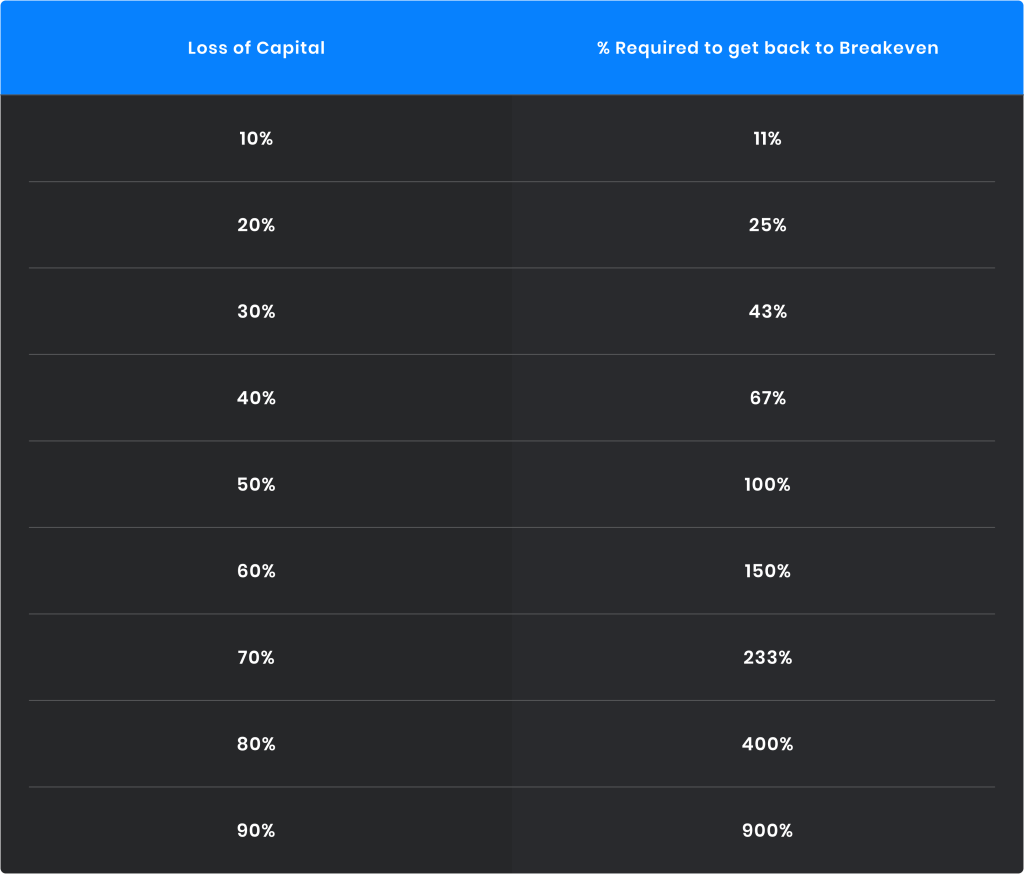Select the 43% breakeven value
The width and height of the screenshot is (1024, 874).
coord(767,312)
